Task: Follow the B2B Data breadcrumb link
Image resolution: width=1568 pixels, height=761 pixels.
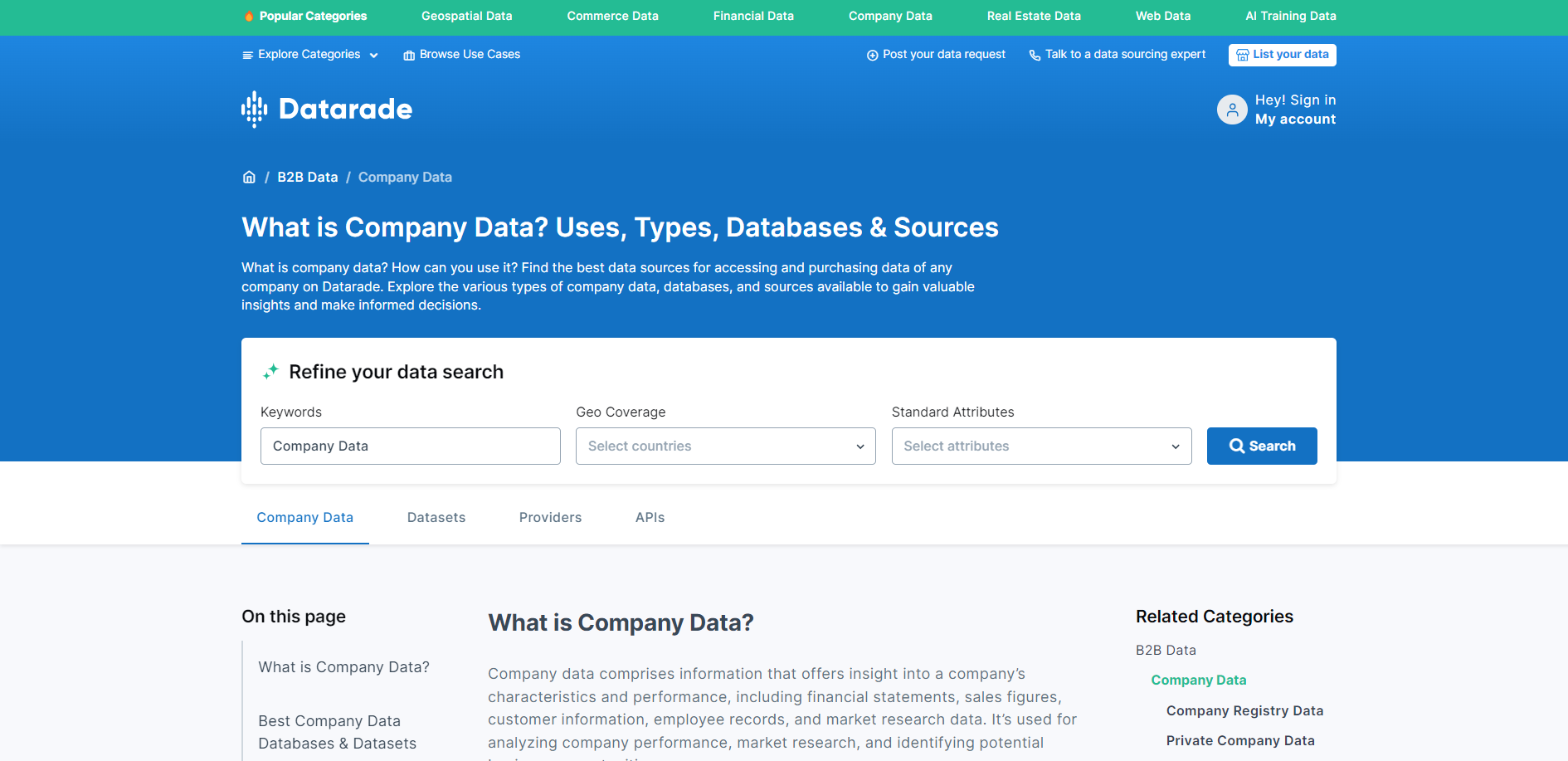Action: pos(307,177)
